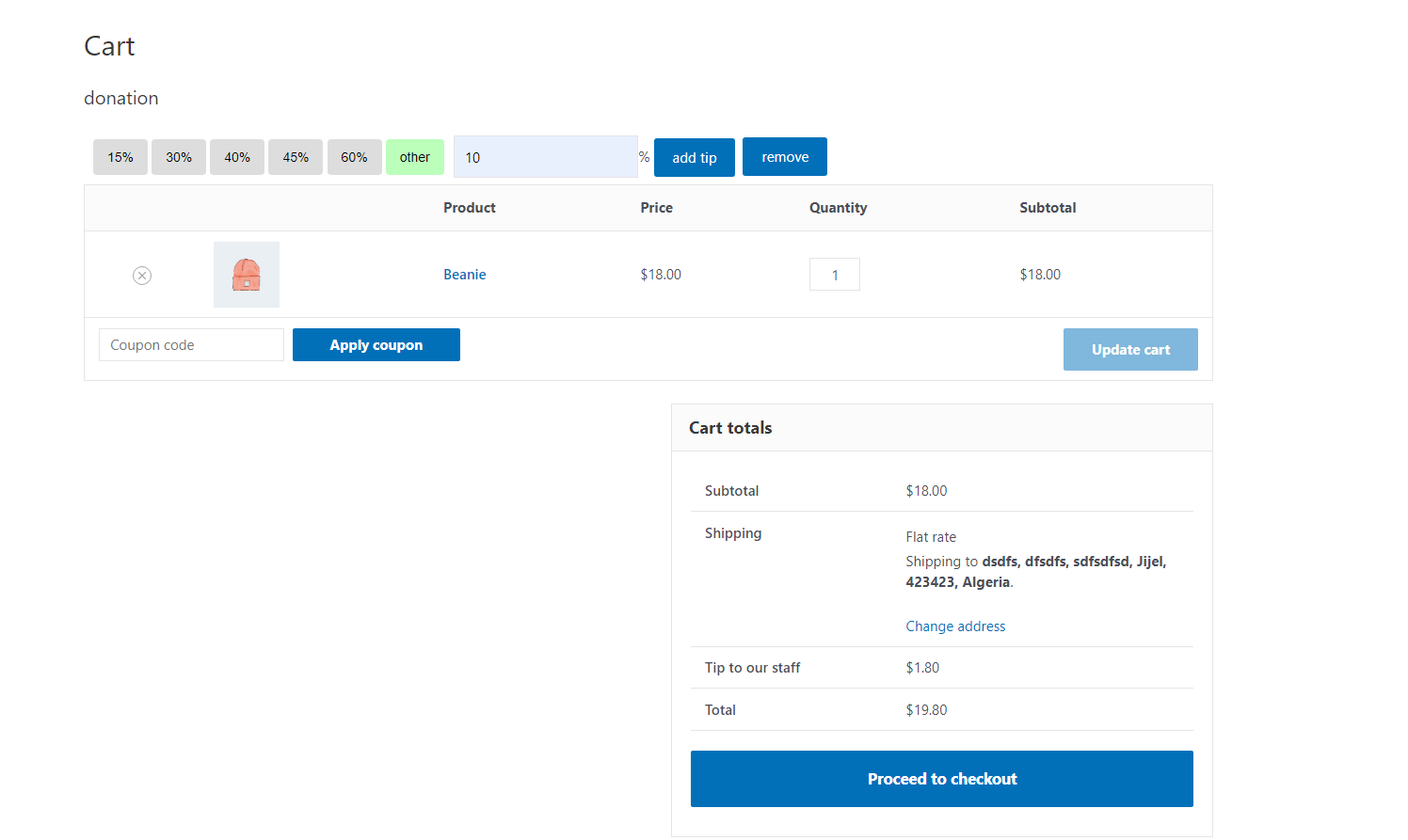Click the Beanie product thumbnail image
1408x840 pixels.
pos(246,274)
